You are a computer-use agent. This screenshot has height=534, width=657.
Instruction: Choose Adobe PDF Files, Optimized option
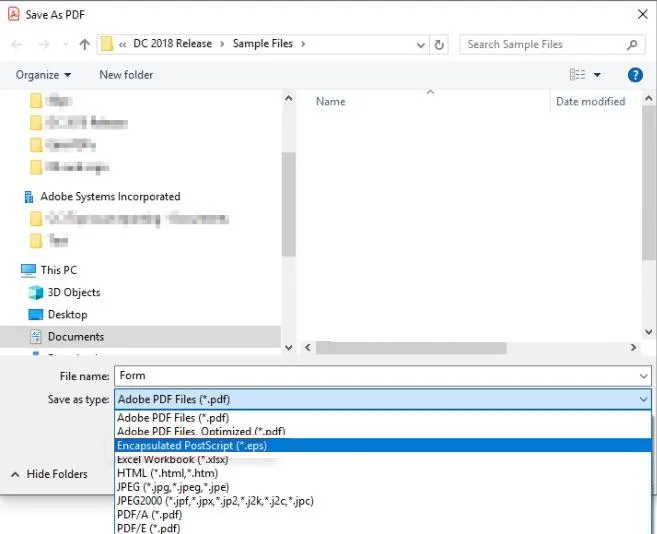tap(383, 431)
